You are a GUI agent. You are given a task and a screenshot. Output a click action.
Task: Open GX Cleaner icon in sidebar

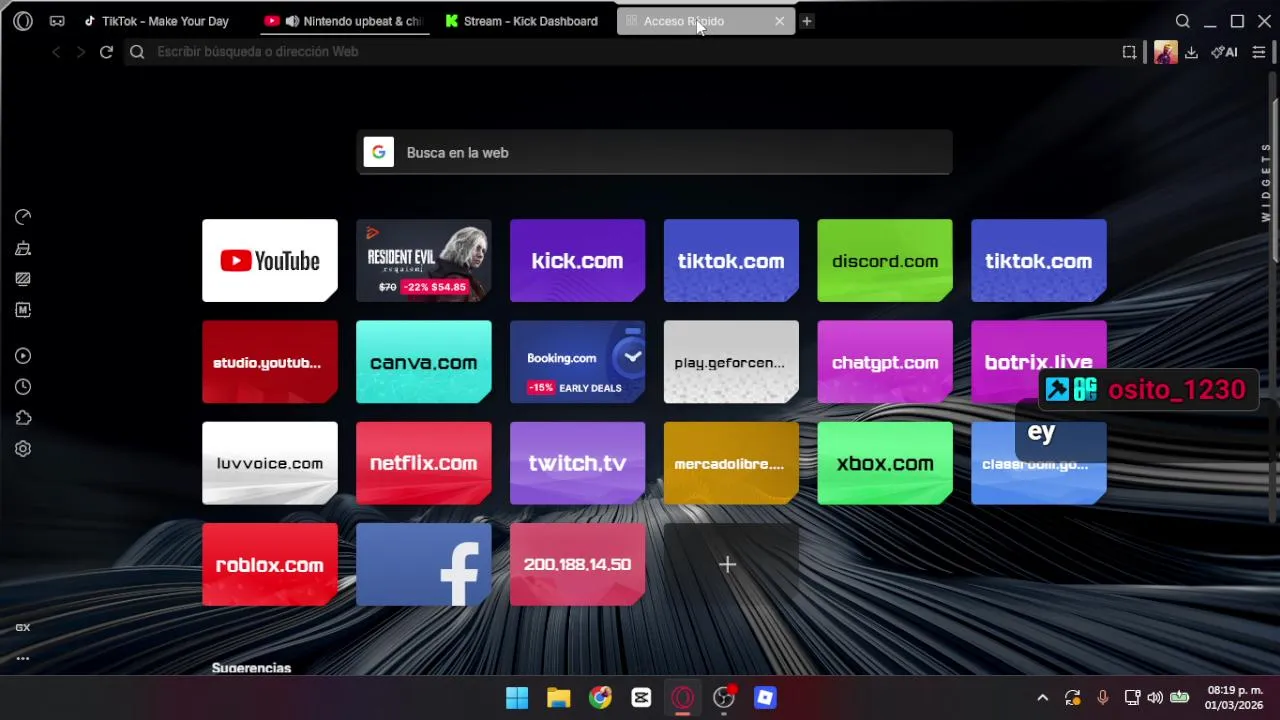[x=23, y=248]
